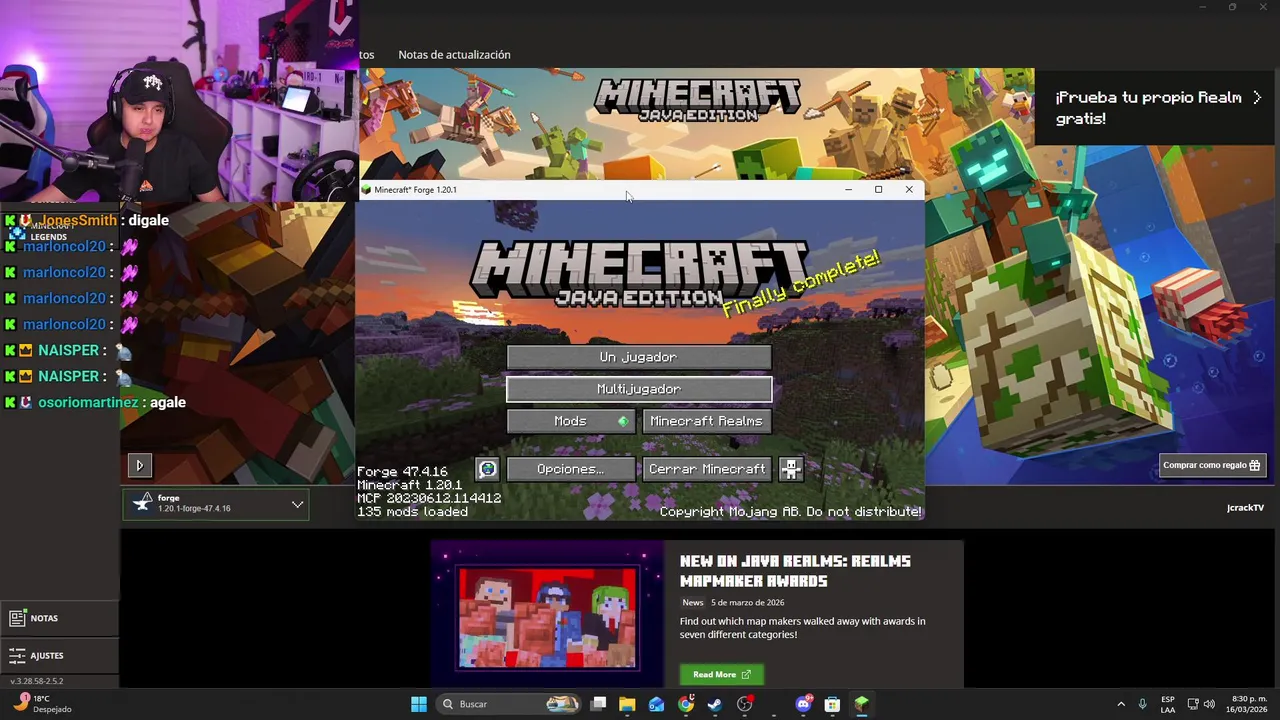Click the volume speaker icon in tray
The image size is (1280, 720).
click(x=1209, y=704)
